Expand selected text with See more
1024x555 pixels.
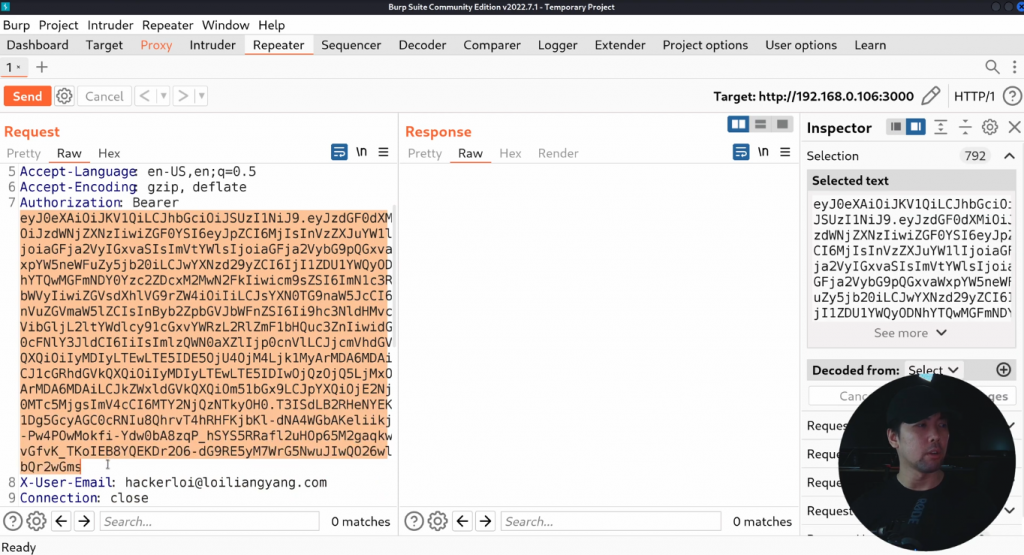tap(910, 333)
